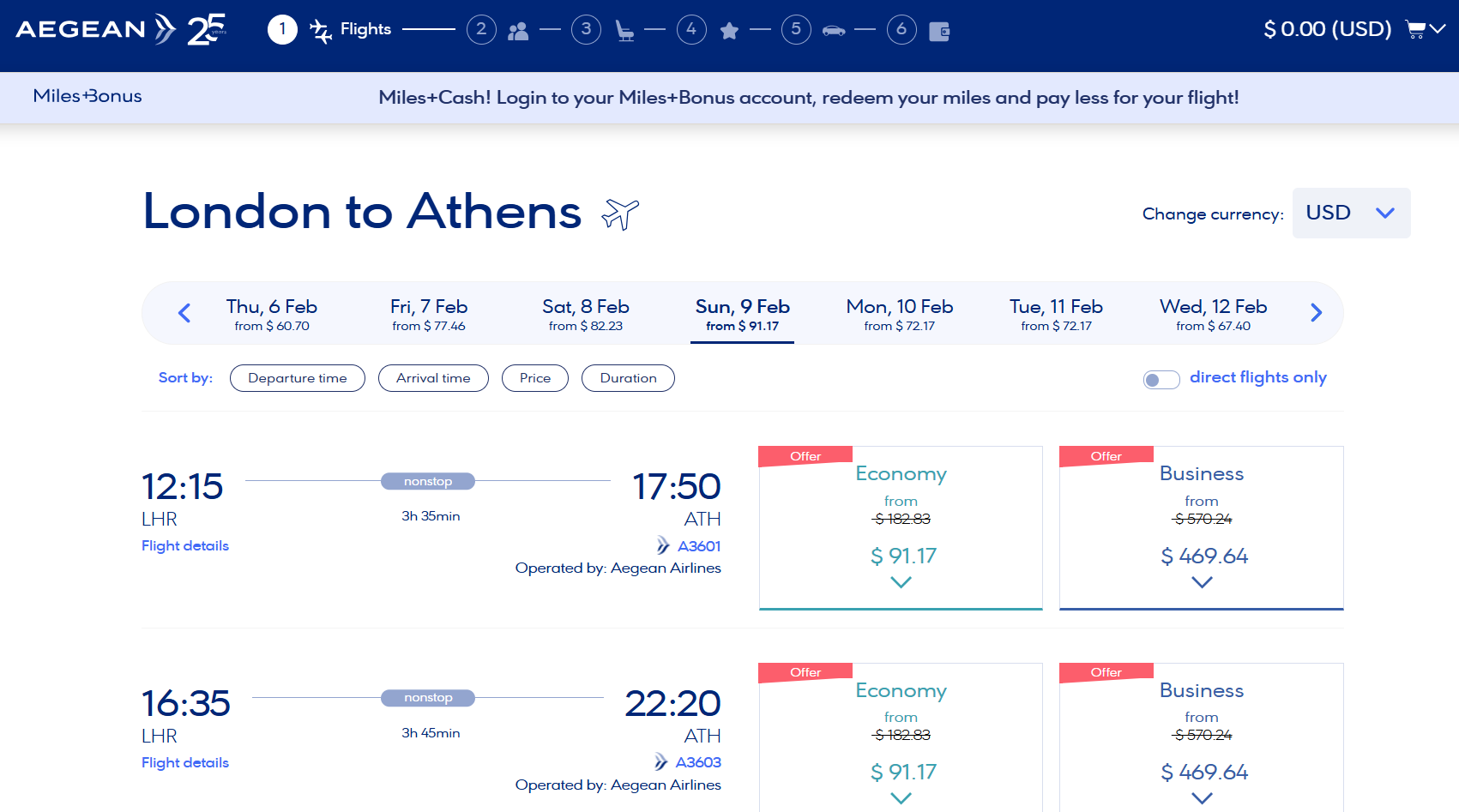
Task: Click the step 1 circle
Action: pos(282,29)
